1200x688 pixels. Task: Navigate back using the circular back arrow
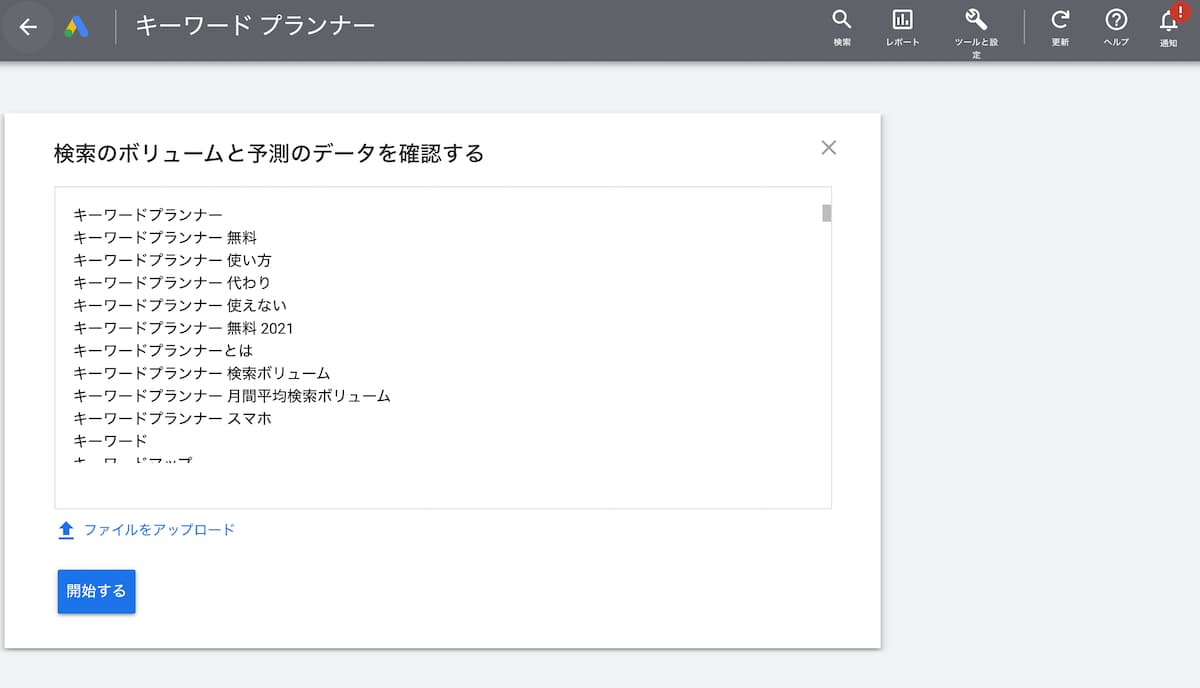(x=28, y=27)
